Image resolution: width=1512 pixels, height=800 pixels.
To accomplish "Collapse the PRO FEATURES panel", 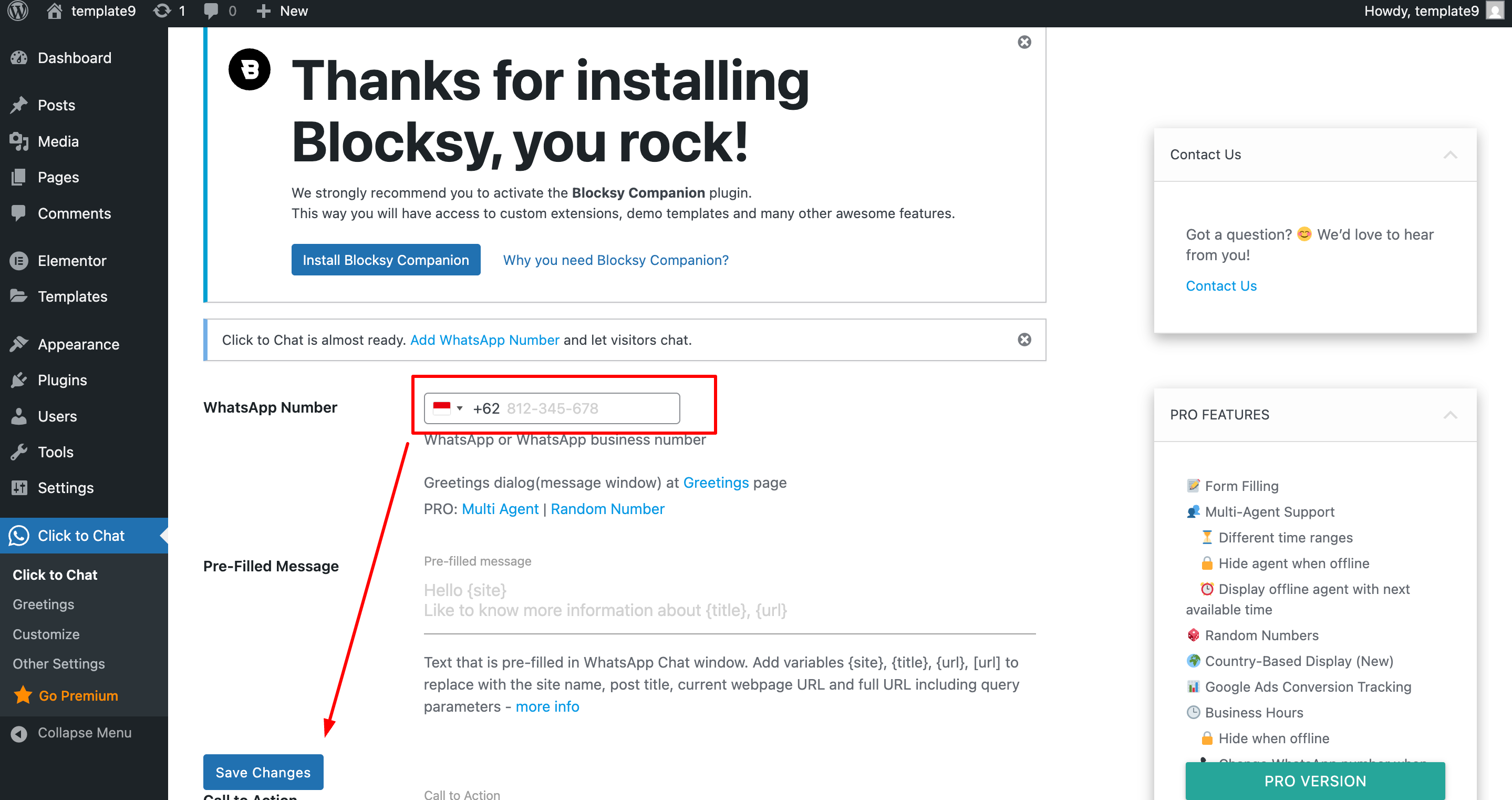I will tap(1450, 415).
